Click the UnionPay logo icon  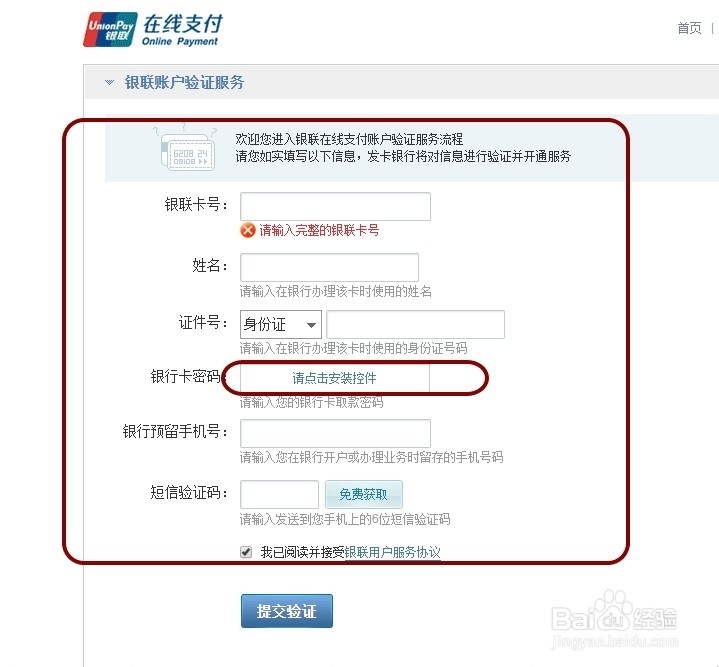[110, 29]
